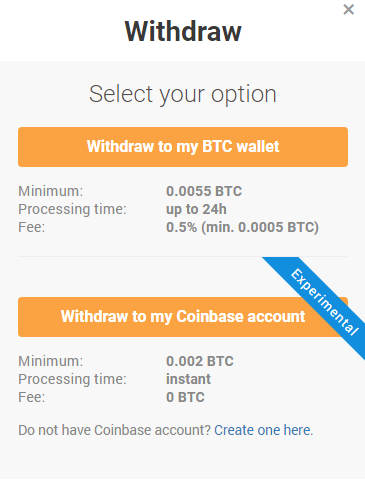Click the Do not have Coinbase account? text
This screenshot has width=365, height=483.
pos(115,430)
